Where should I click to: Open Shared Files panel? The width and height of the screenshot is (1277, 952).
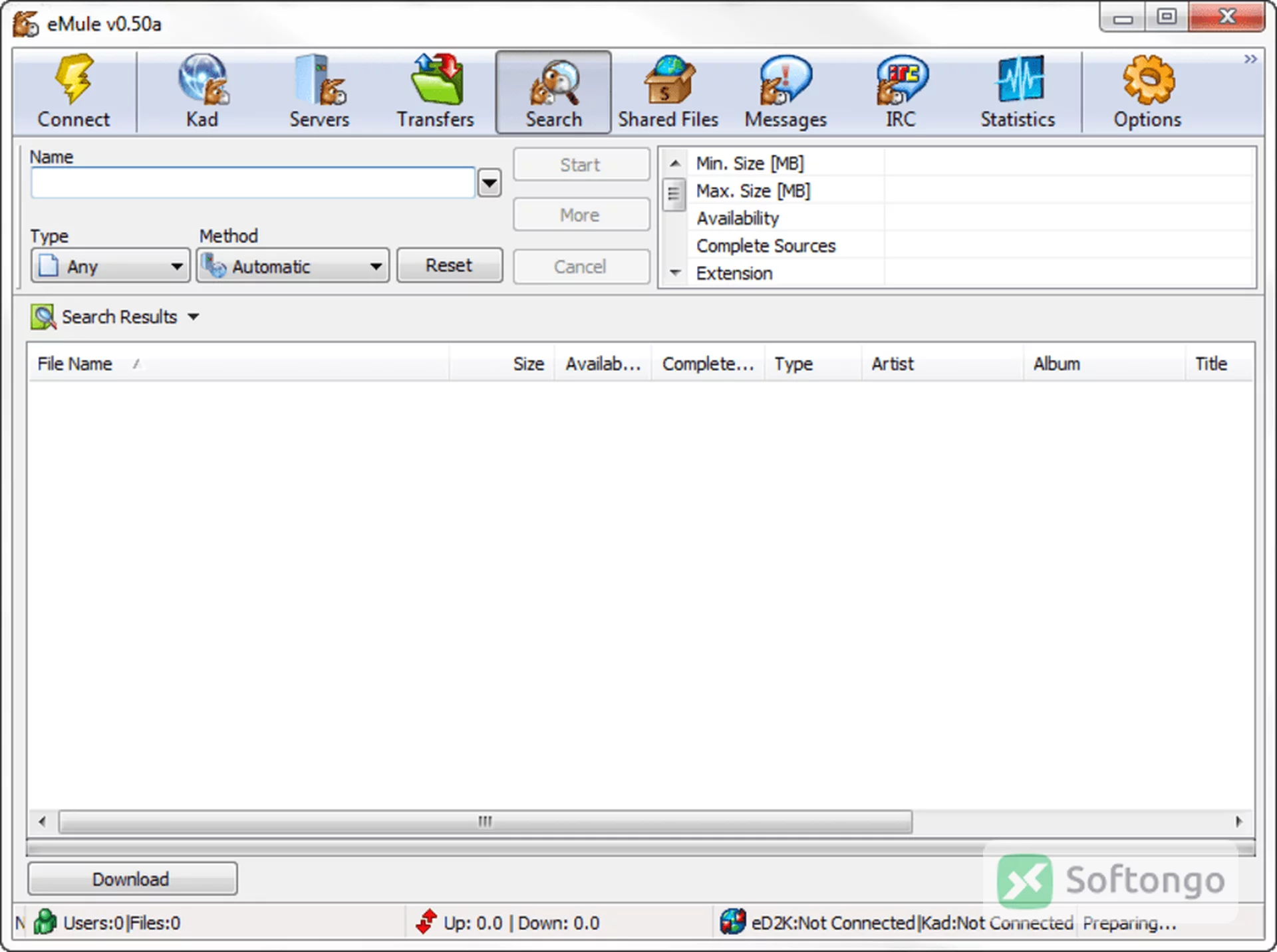coord(668,92)
